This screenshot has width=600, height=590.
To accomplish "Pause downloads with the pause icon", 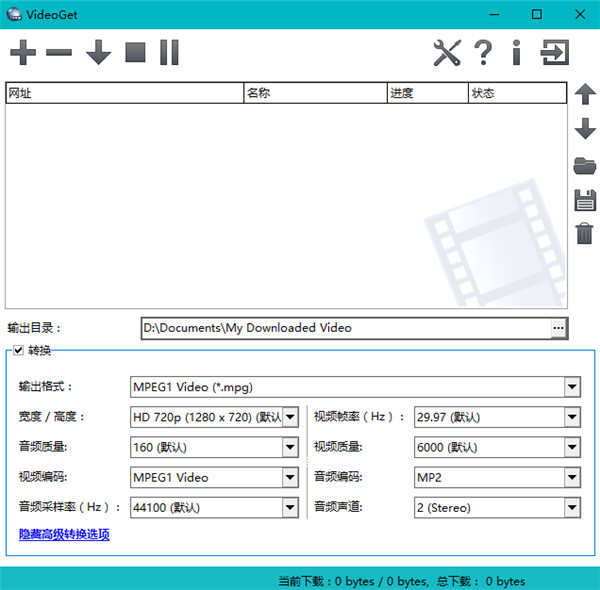I will pyautogui.click(x=169, y=53).
